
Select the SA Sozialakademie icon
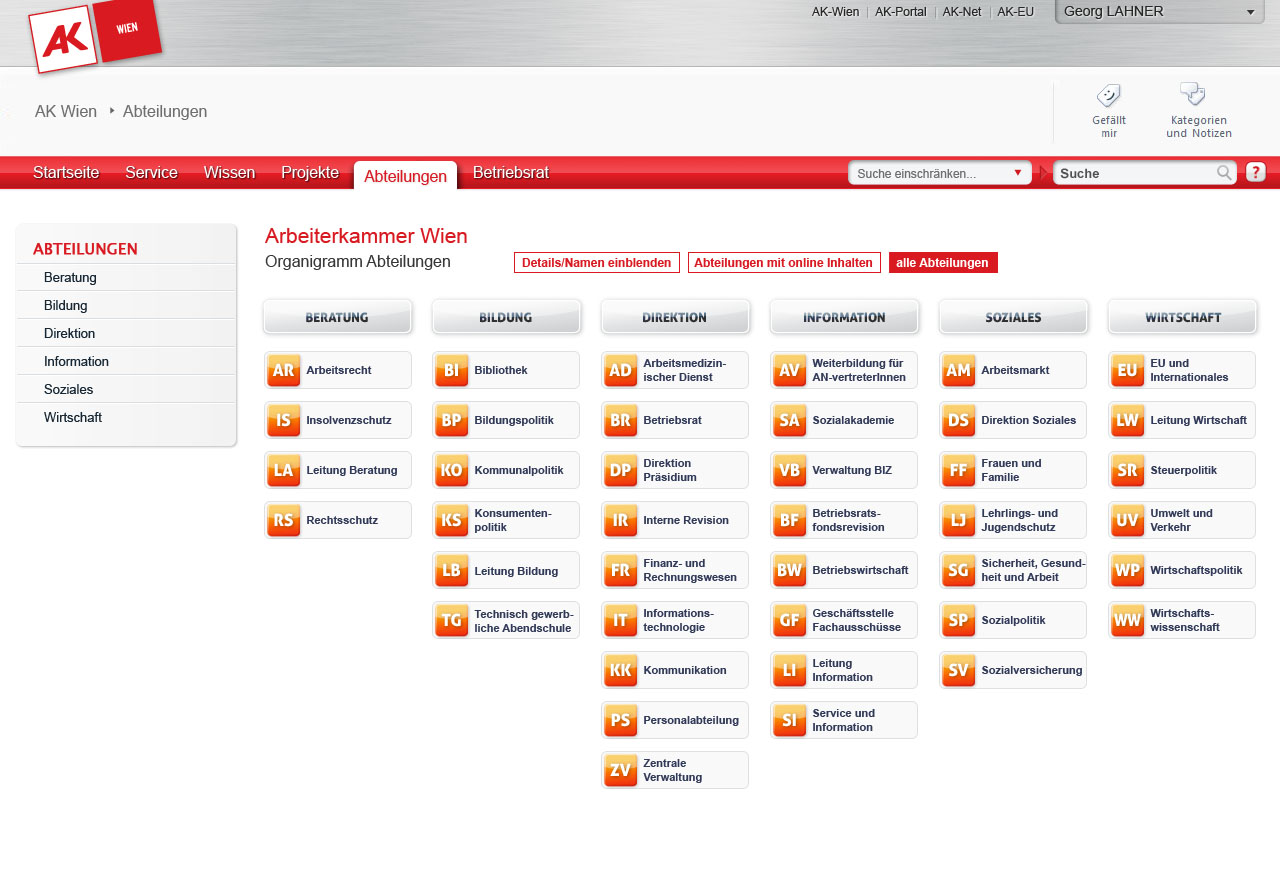(x=790, y=420)
